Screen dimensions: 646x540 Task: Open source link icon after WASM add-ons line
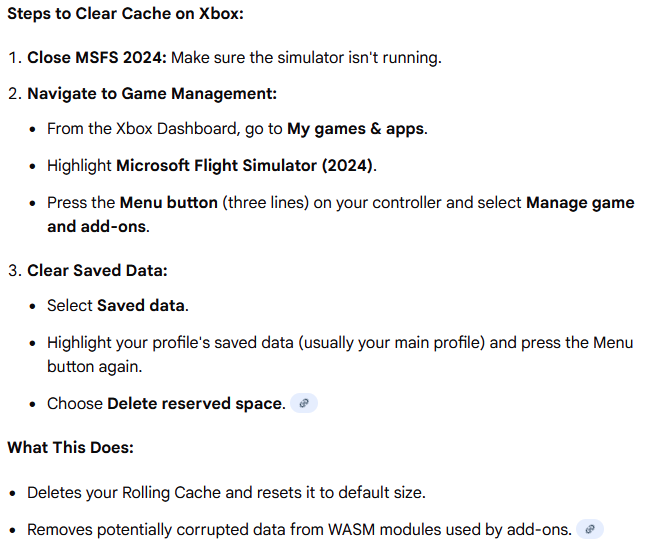coord(591,530)
